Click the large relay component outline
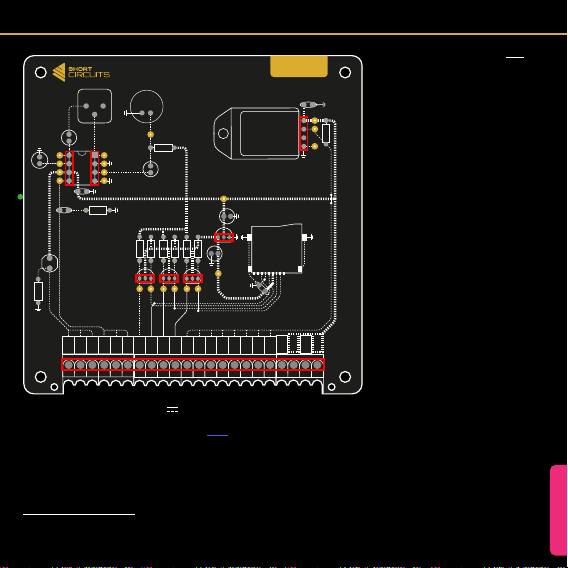This screenshot has height=568, width=568. tap(257, 133)
